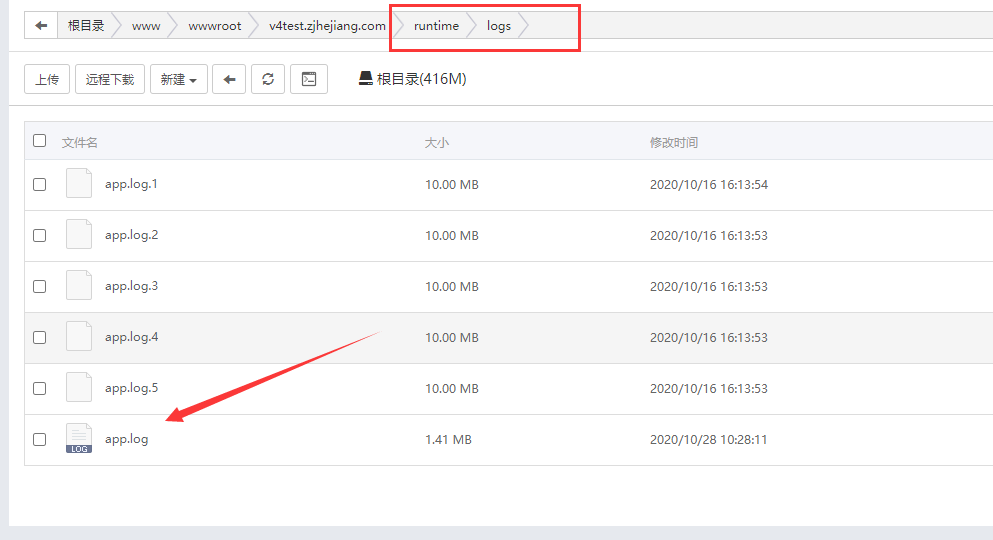Image resolution: width=993 pixels, height=540 pixels.
Task: Click the toolbar back arrow button
Action: click(x=229, y=79)
